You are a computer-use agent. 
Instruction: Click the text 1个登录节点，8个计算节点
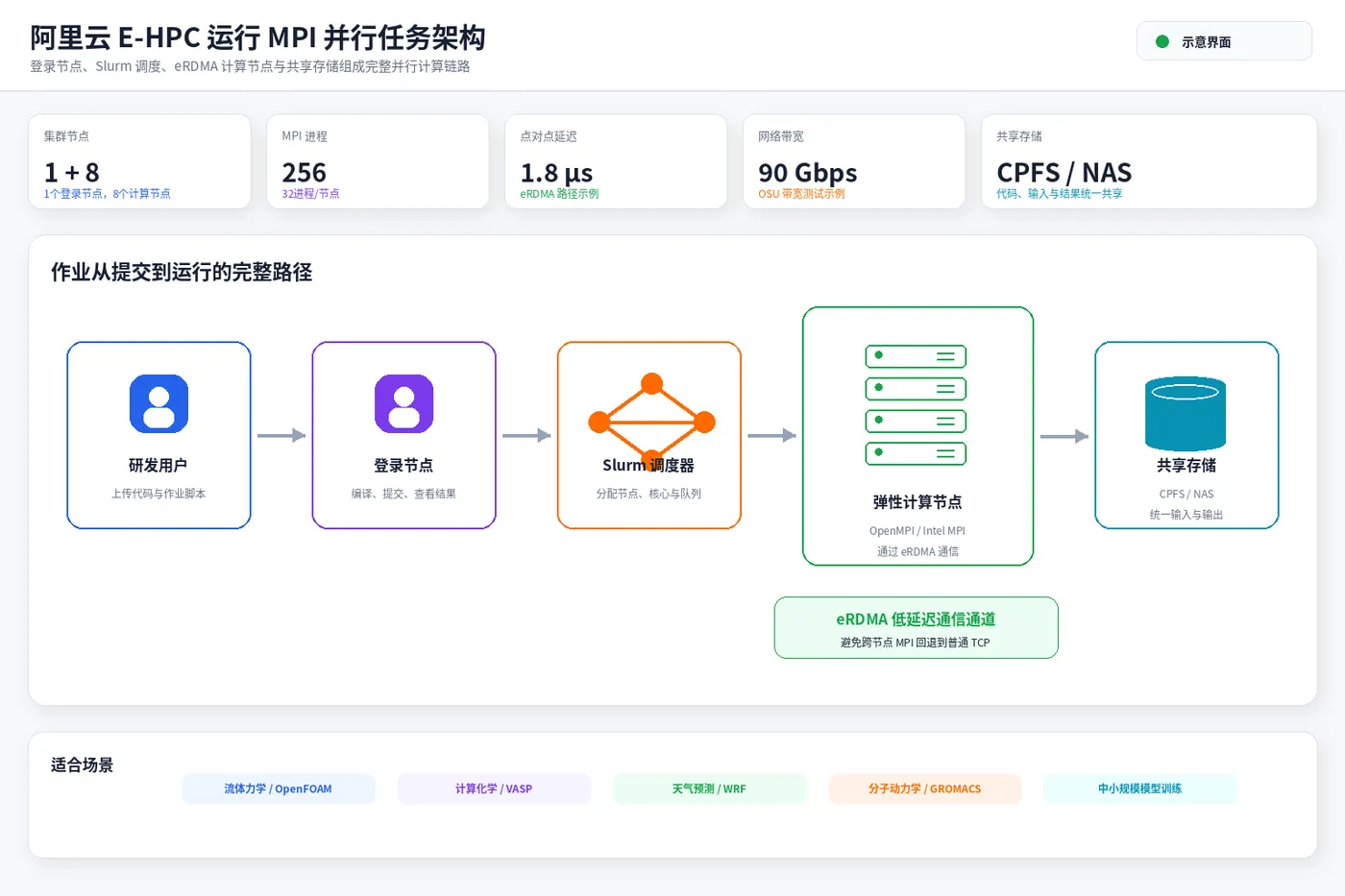point(107,194)
